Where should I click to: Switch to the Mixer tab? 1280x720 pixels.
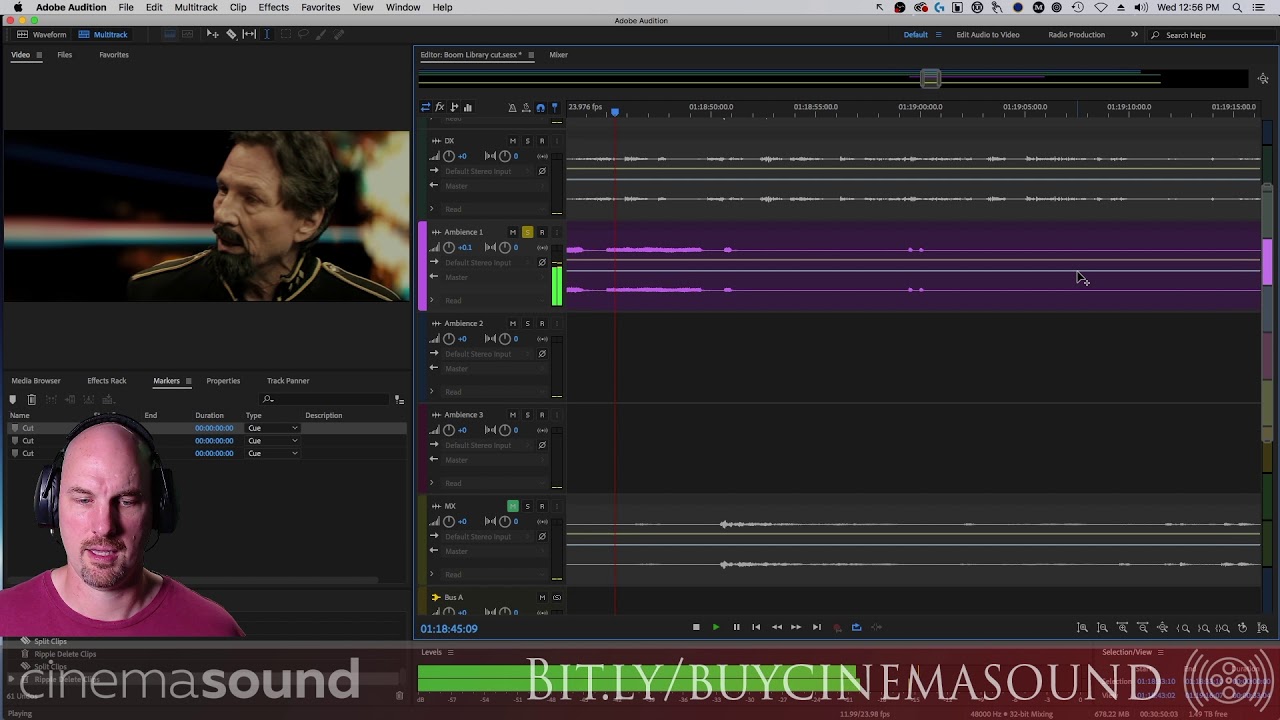[558, 55]
